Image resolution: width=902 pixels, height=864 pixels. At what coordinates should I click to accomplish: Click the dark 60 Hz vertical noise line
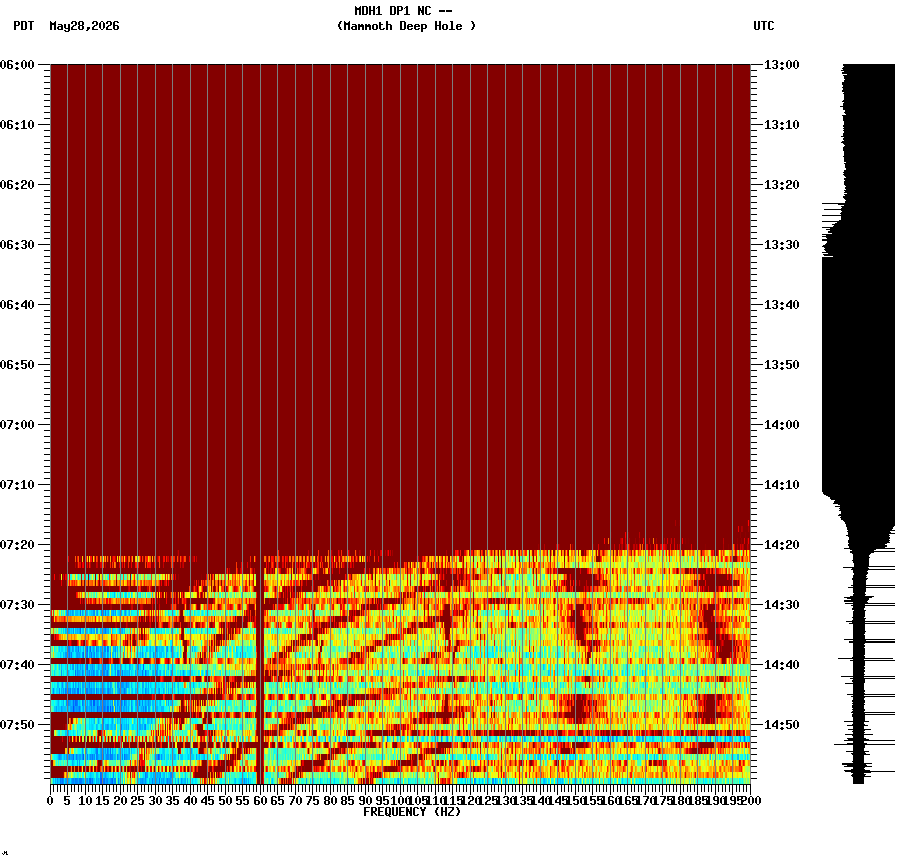coord(260,667)
